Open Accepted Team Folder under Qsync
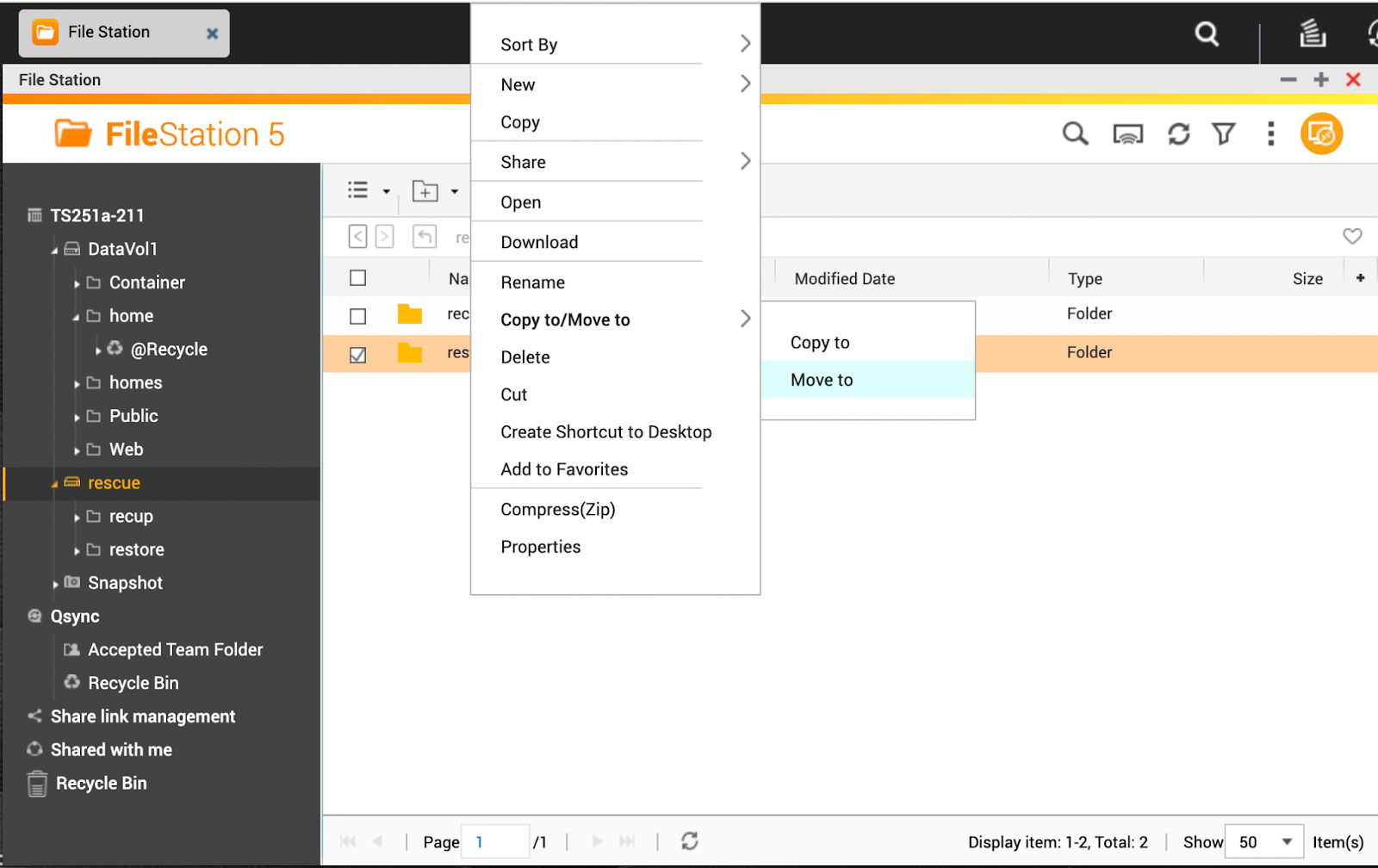 pos(175,649)
